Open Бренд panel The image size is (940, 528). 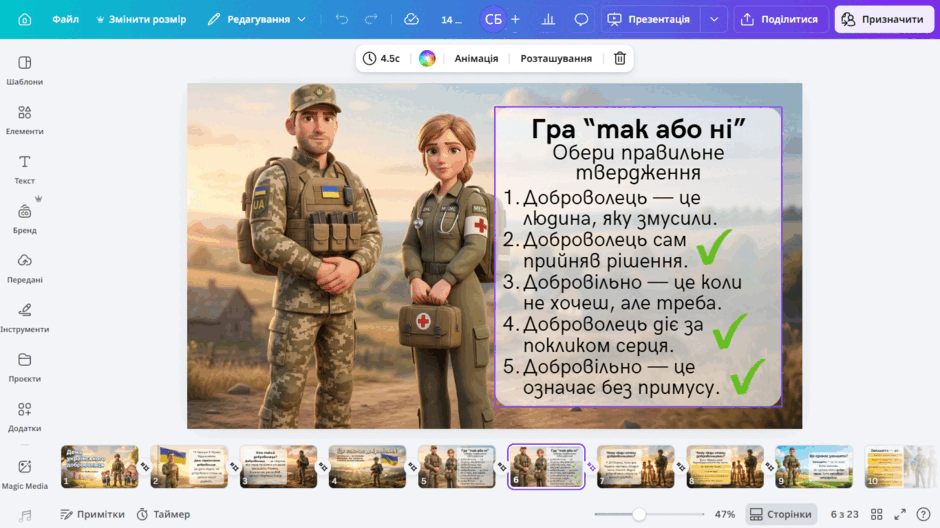[25, 219]
